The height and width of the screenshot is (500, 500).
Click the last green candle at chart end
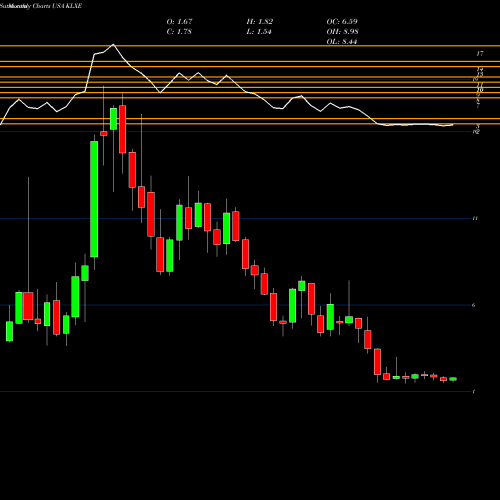click(453, 379)
